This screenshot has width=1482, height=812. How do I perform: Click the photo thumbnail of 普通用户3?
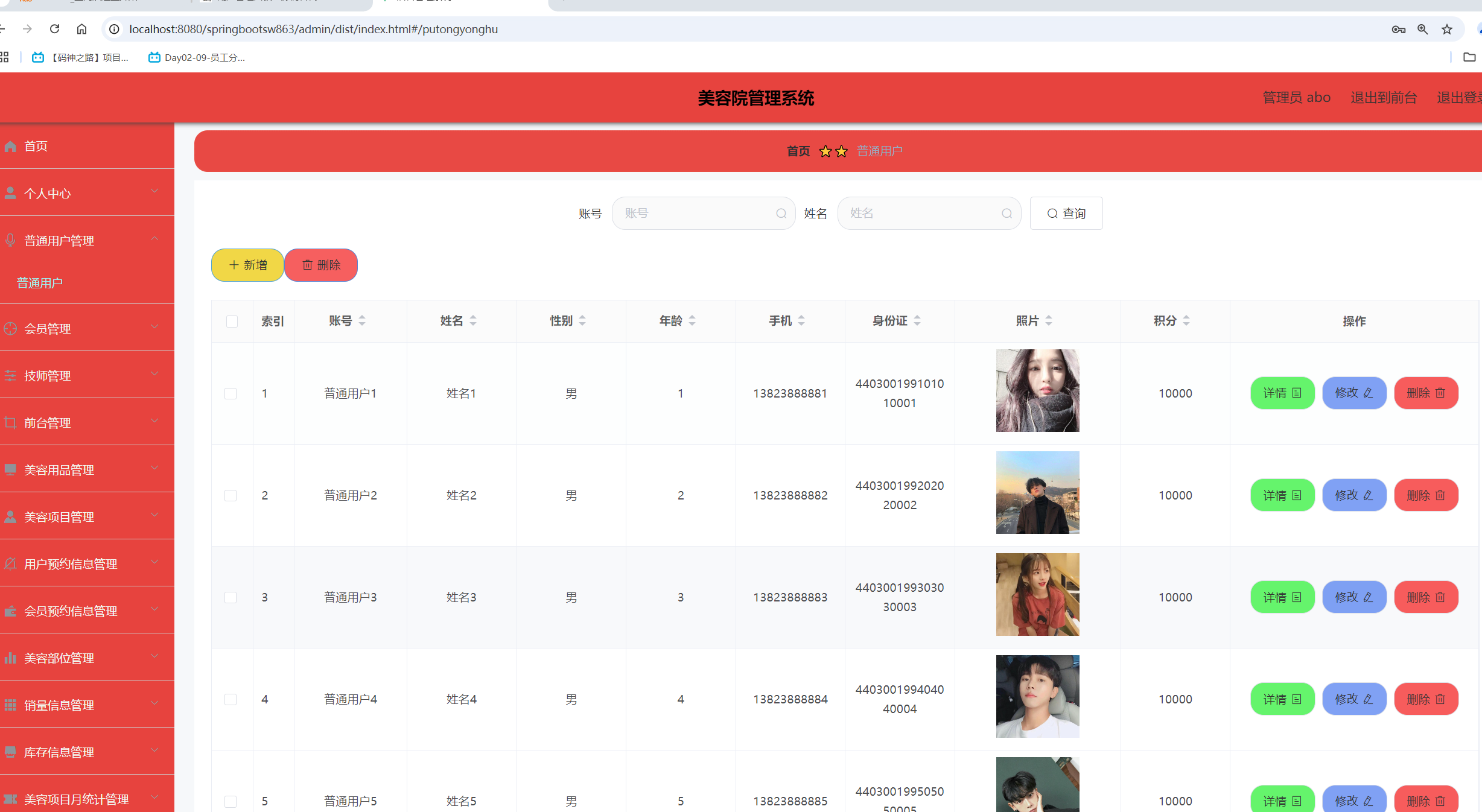point(1037,594)
